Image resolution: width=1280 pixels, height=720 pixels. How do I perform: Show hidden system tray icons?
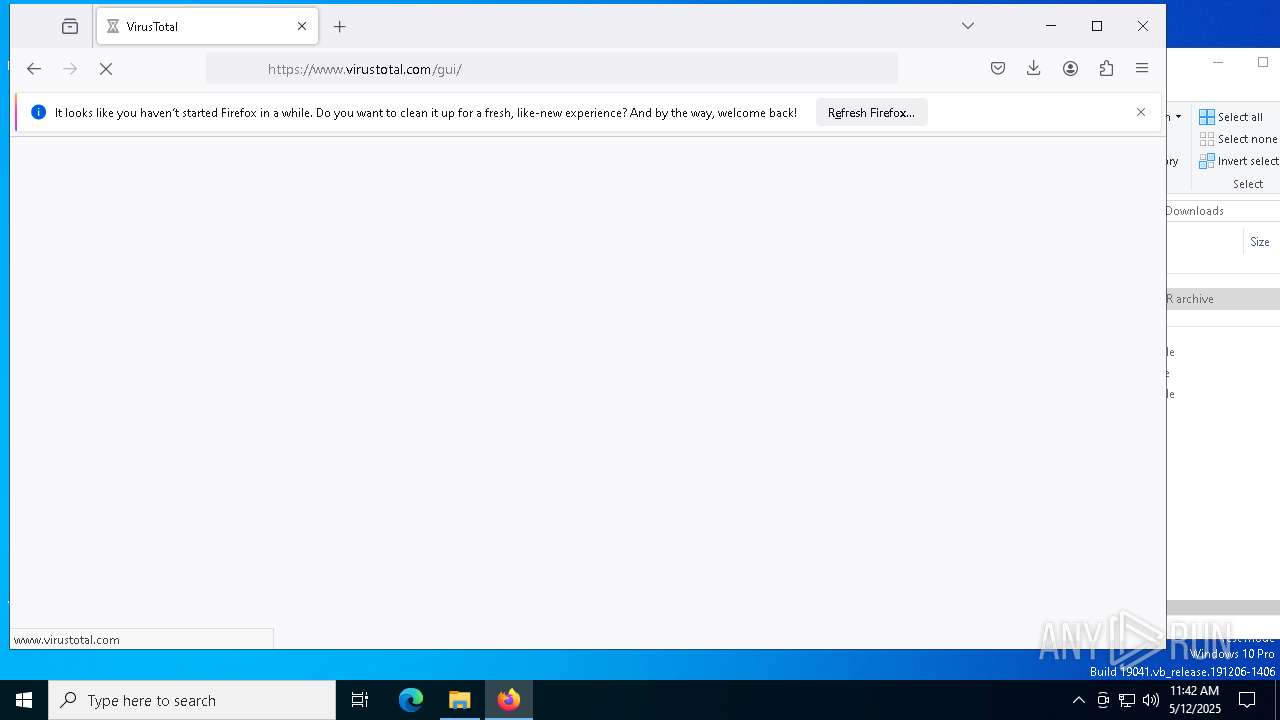(1078, 700)
